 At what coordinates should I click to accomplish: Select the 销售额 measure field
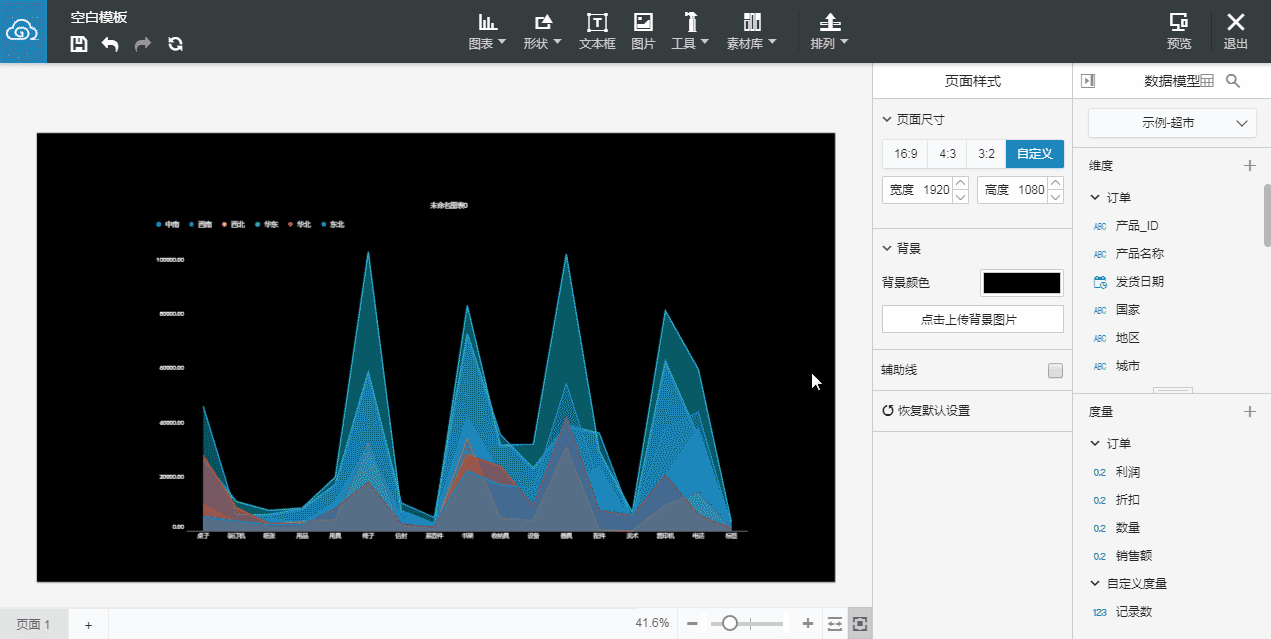tap(1134, 556)
